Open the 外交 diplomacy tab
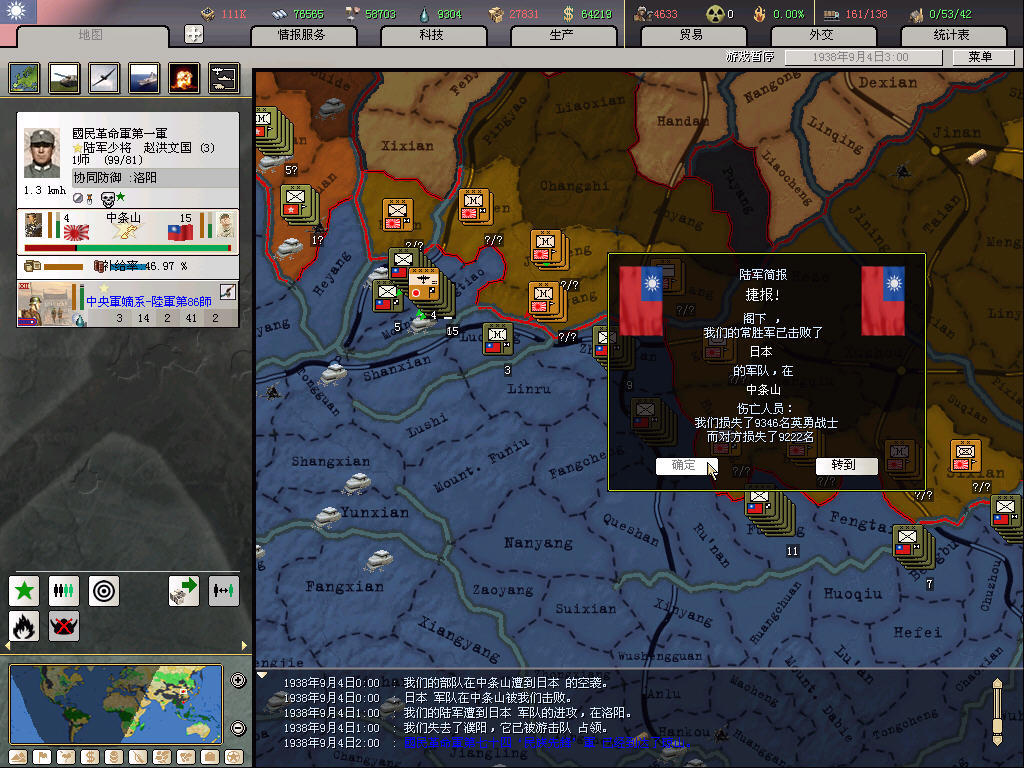Viewport: 1024px width, 768px height. point(821,35)
